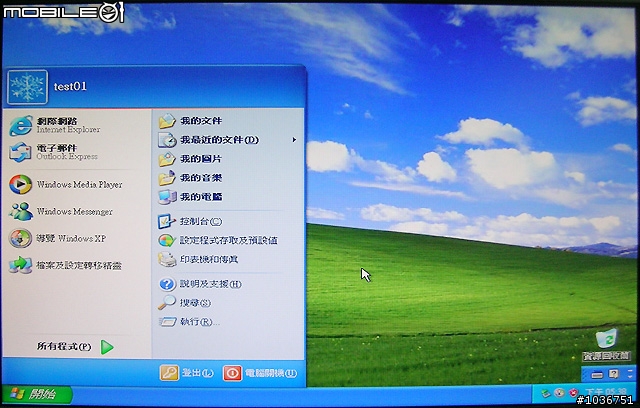Click the taskbar clock 下午 05:38

pos(605,392)
